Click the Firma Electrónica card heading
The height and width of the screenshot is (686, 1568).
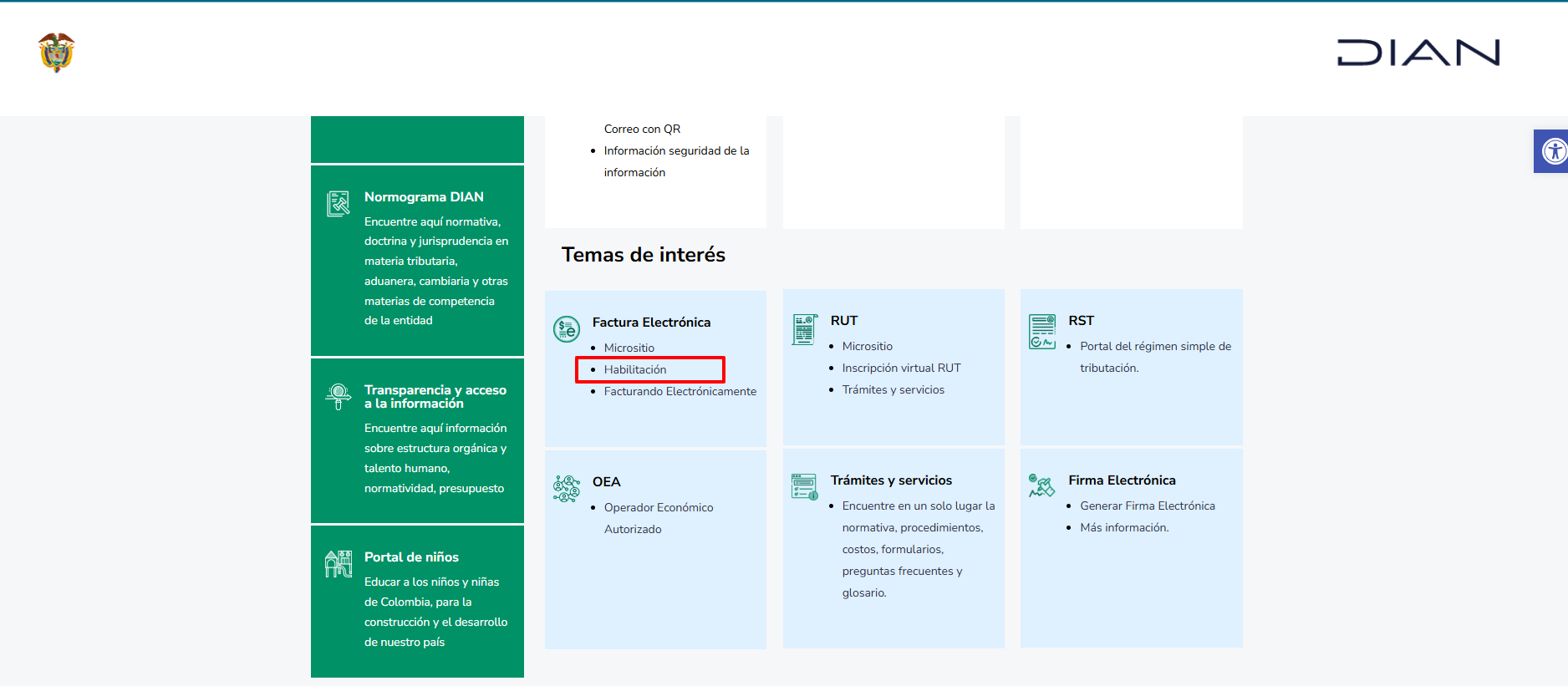(x=1122, y=480)
